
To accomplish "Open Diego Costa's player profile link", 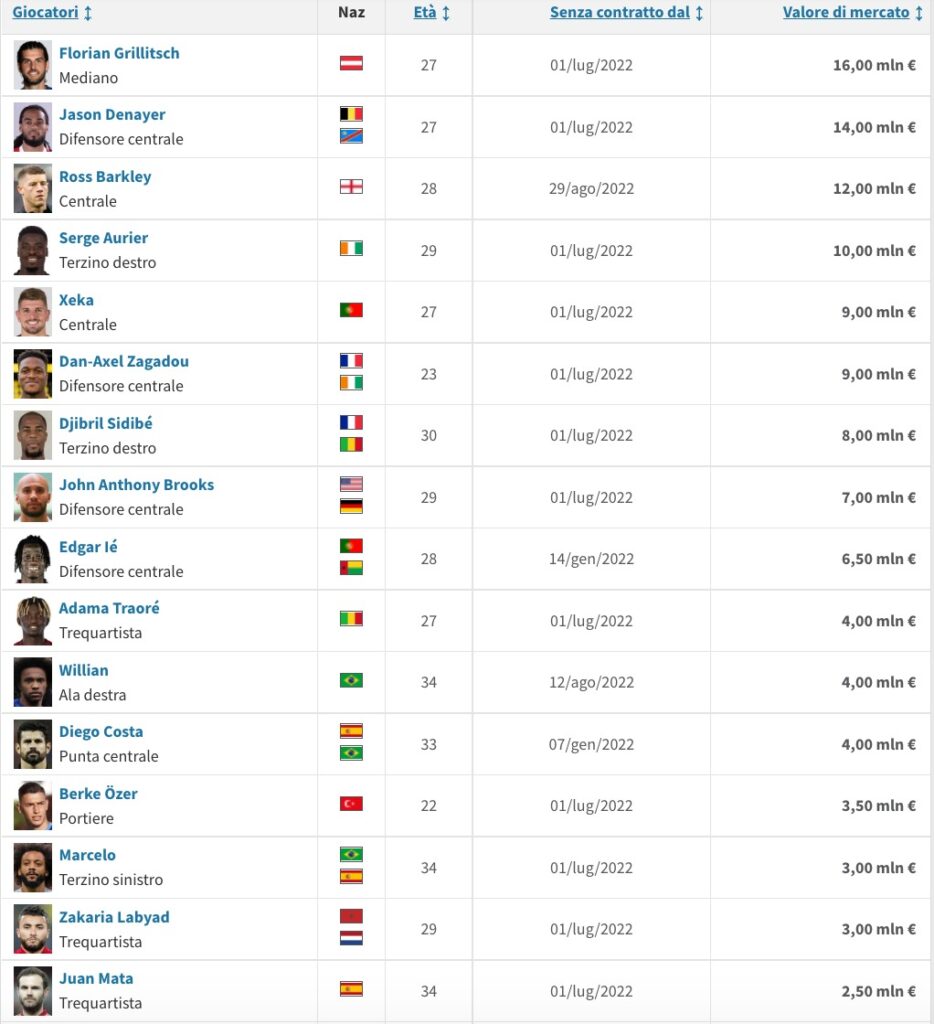I will [101, 732].
